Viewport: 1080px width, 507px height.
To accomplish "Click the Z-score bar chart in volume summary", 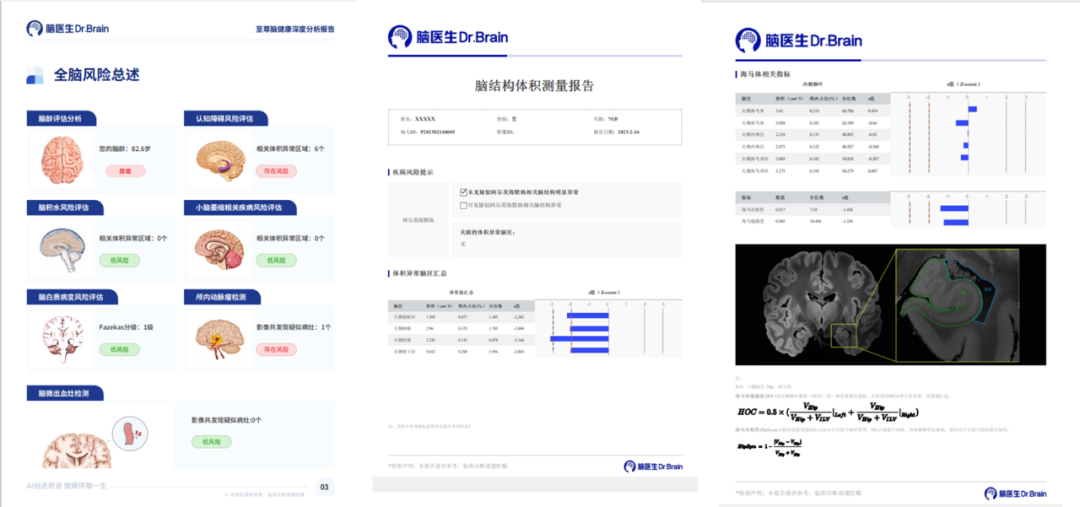I will (x=612, y=329).
